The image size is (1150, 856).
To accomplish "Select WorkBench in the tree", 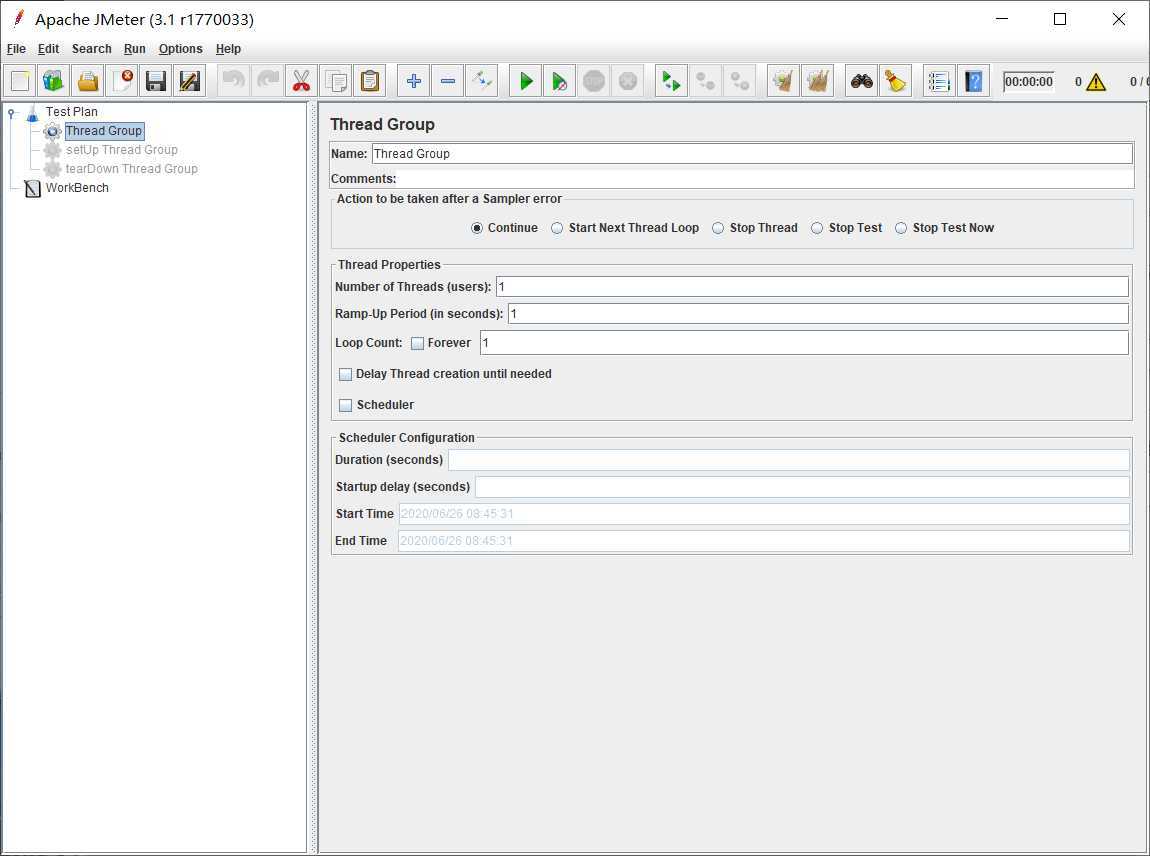I will [76, 188].
